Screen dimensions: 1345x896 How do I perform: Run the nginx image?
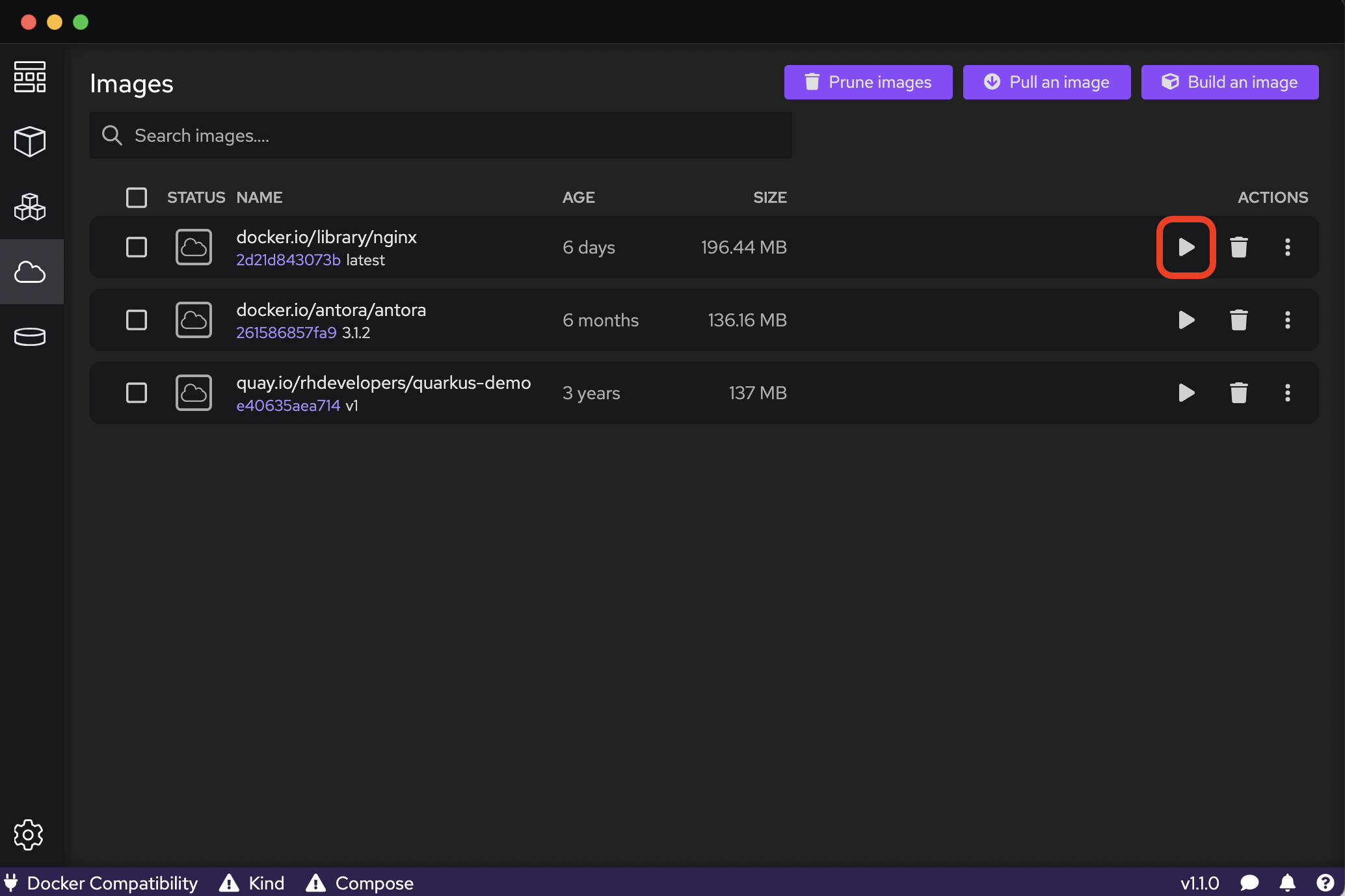[x=1186, y=247]
